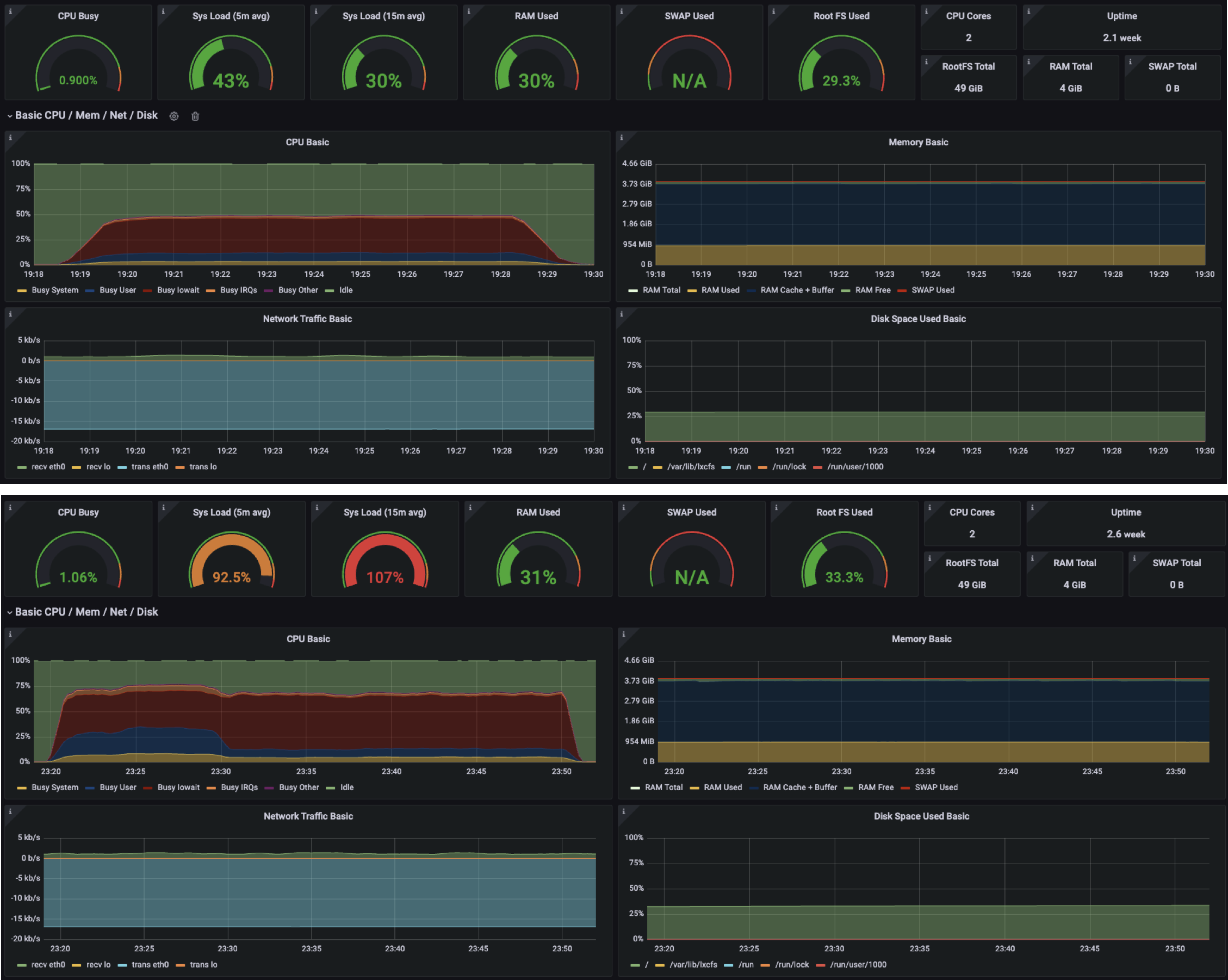Click the trash icon to delete row
The height and width of the screenshot is (980, 1228).
[195, 116]
